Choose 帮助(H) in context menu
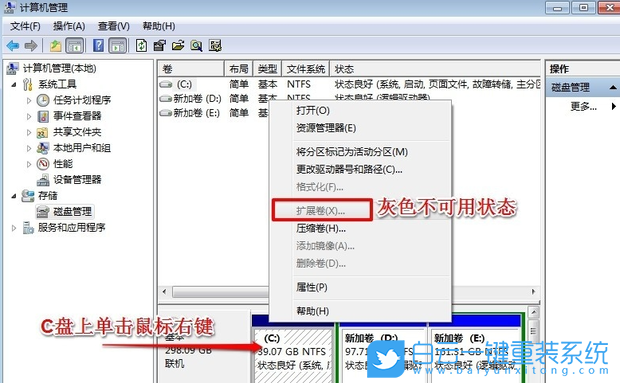Viewport: 620px width, 383px height. pyautogui.click(x=360, y=311)
